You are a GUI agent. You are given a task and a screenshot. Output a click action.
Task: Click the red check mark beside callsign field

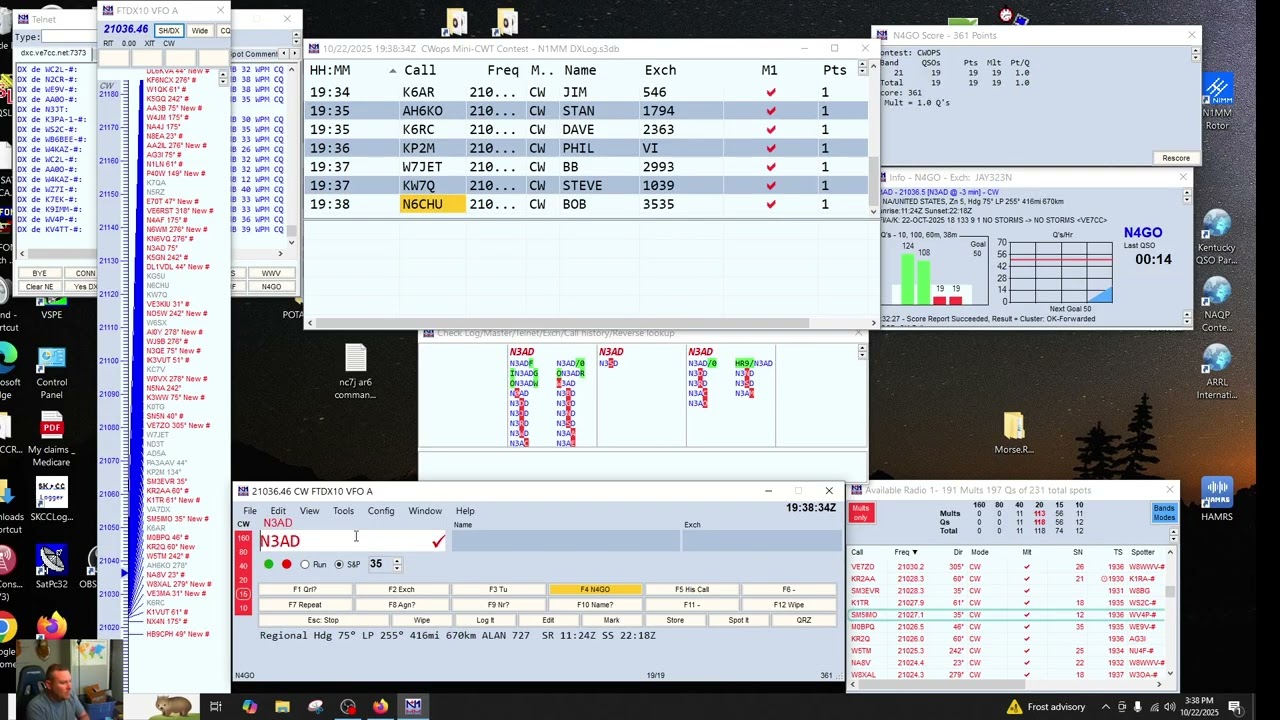pos(438,541)
